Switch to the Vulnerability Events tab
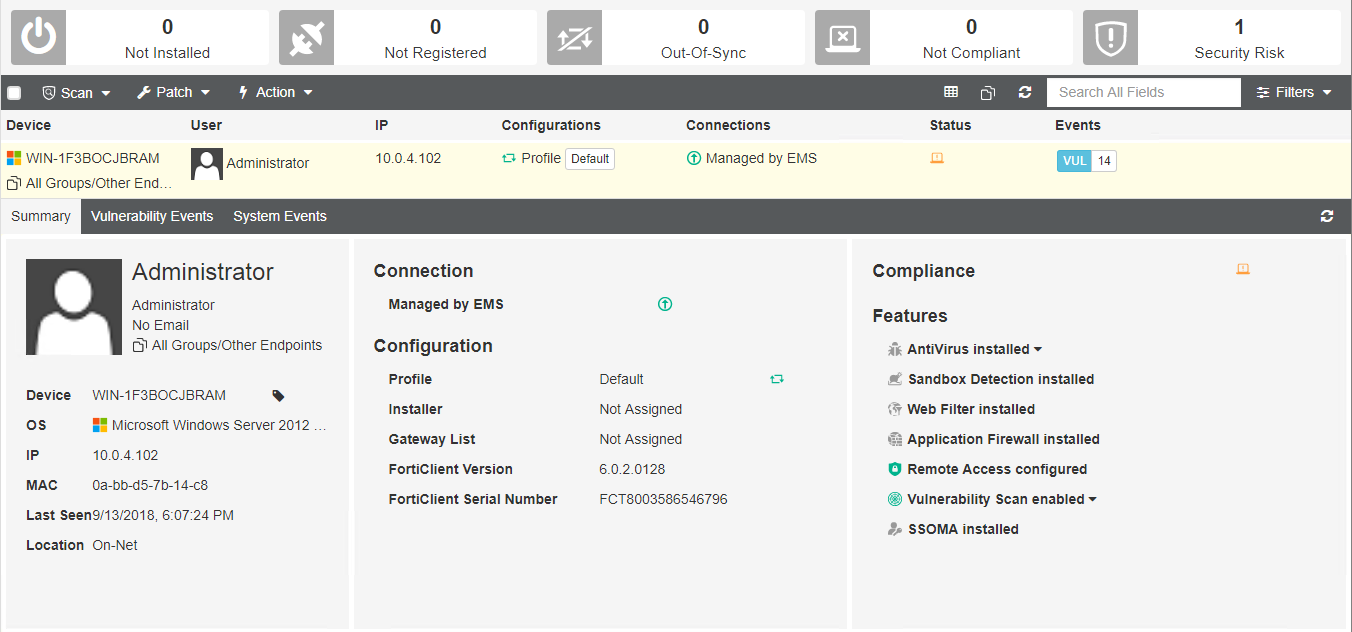This screenshot has width=1352, height=632. (x=152, y=216)
